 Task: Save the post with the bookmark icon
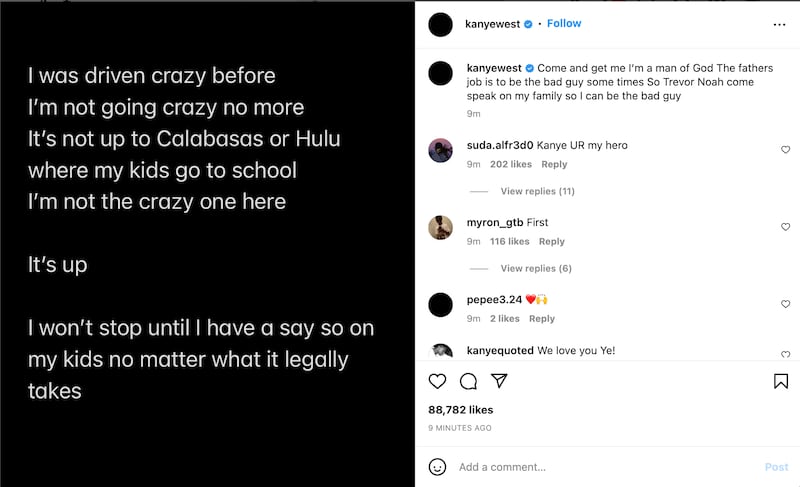tap(781, 381)
